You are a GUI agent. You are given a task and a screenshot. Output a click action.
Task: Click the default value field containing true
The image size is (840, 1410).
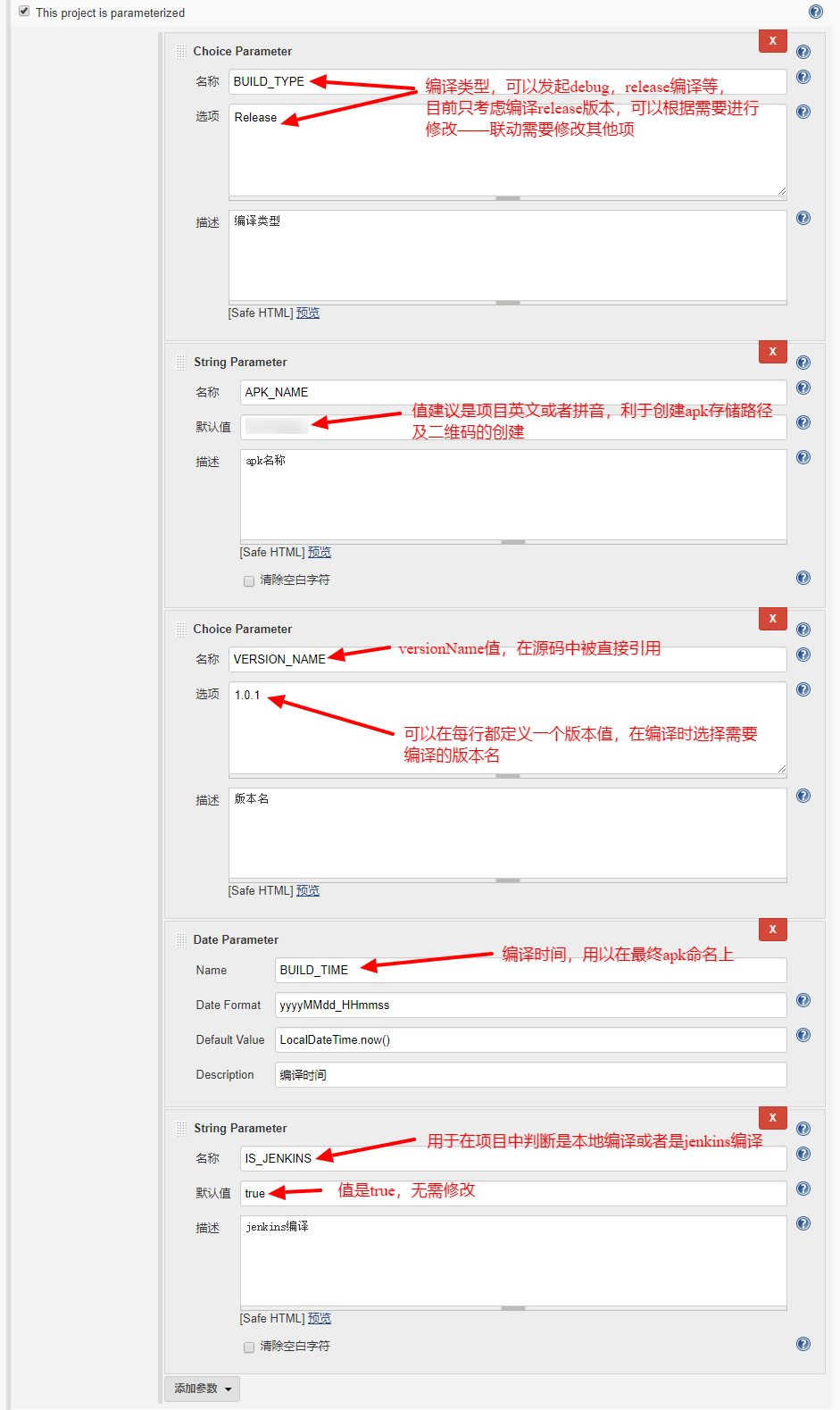513,1193
